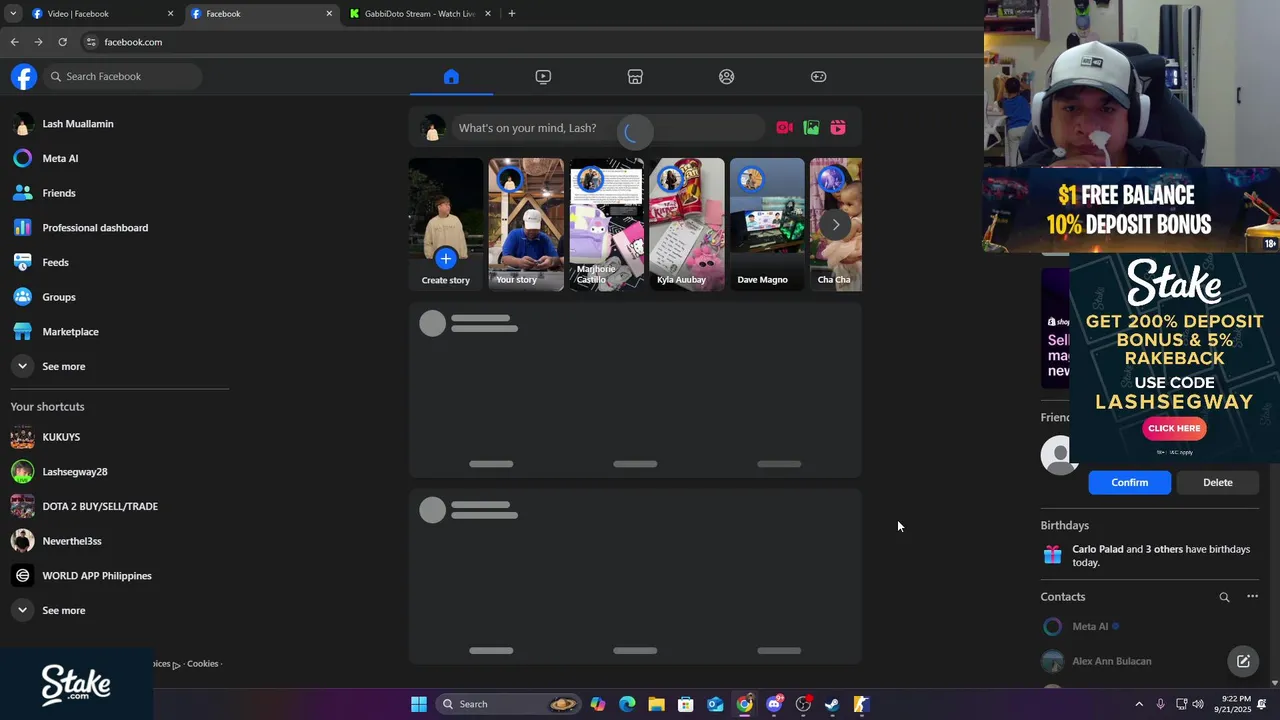The width and height of the screenshot is (1280, 720).
Task: Search the Contacts list
Action: 1224,597
